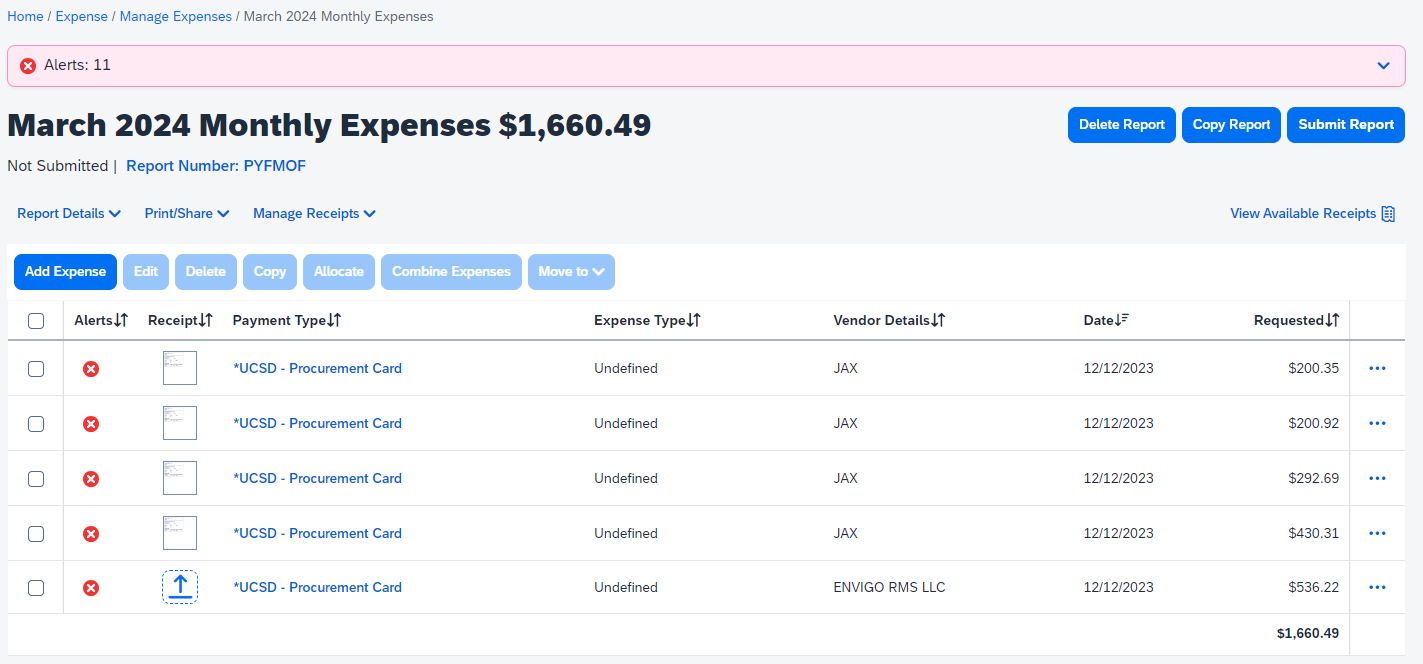Open the *UCSD - Procurement Card link for $430.31
Image resolution: width=1423 pixels, height=664 pixels.
(x=317, y=533)
